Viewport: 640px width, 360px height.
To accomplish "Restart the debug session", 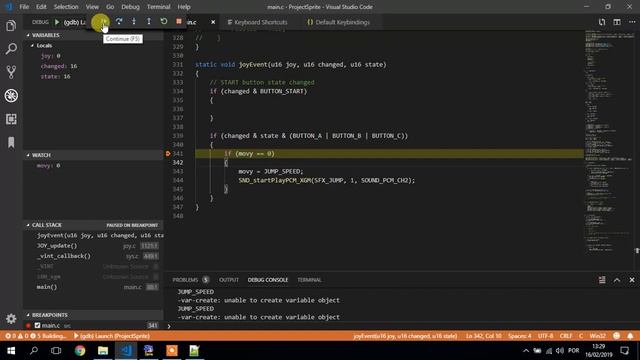I will coord(164,22).
